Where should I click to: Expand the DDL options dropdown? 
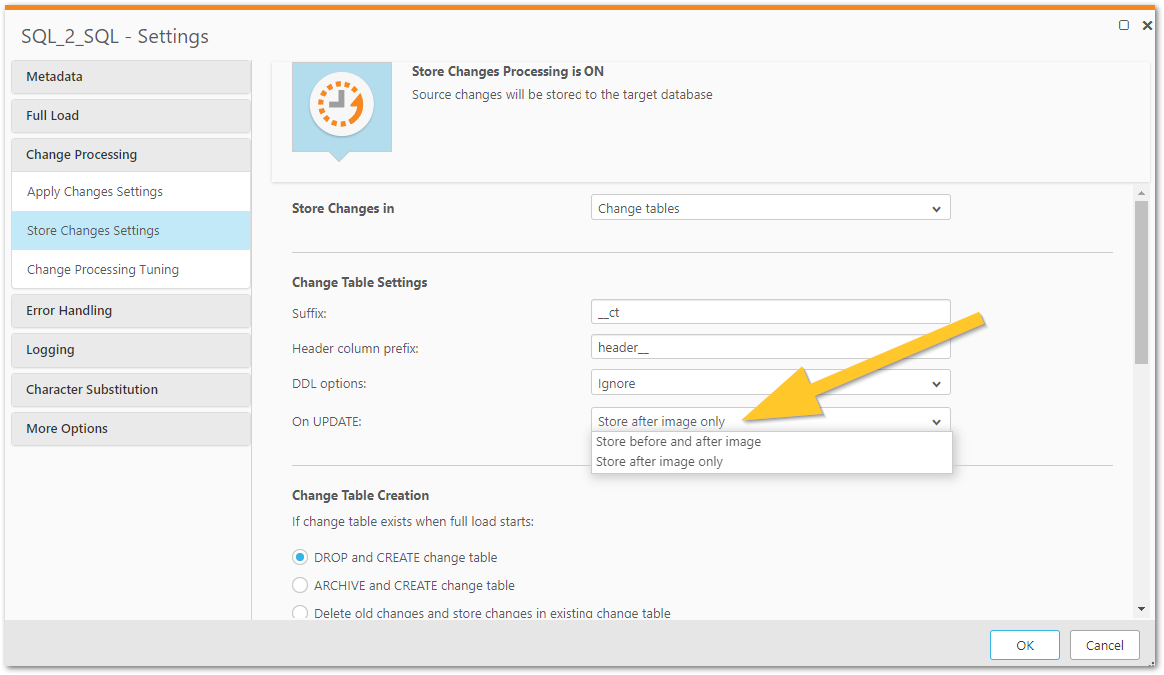point(770,383)
